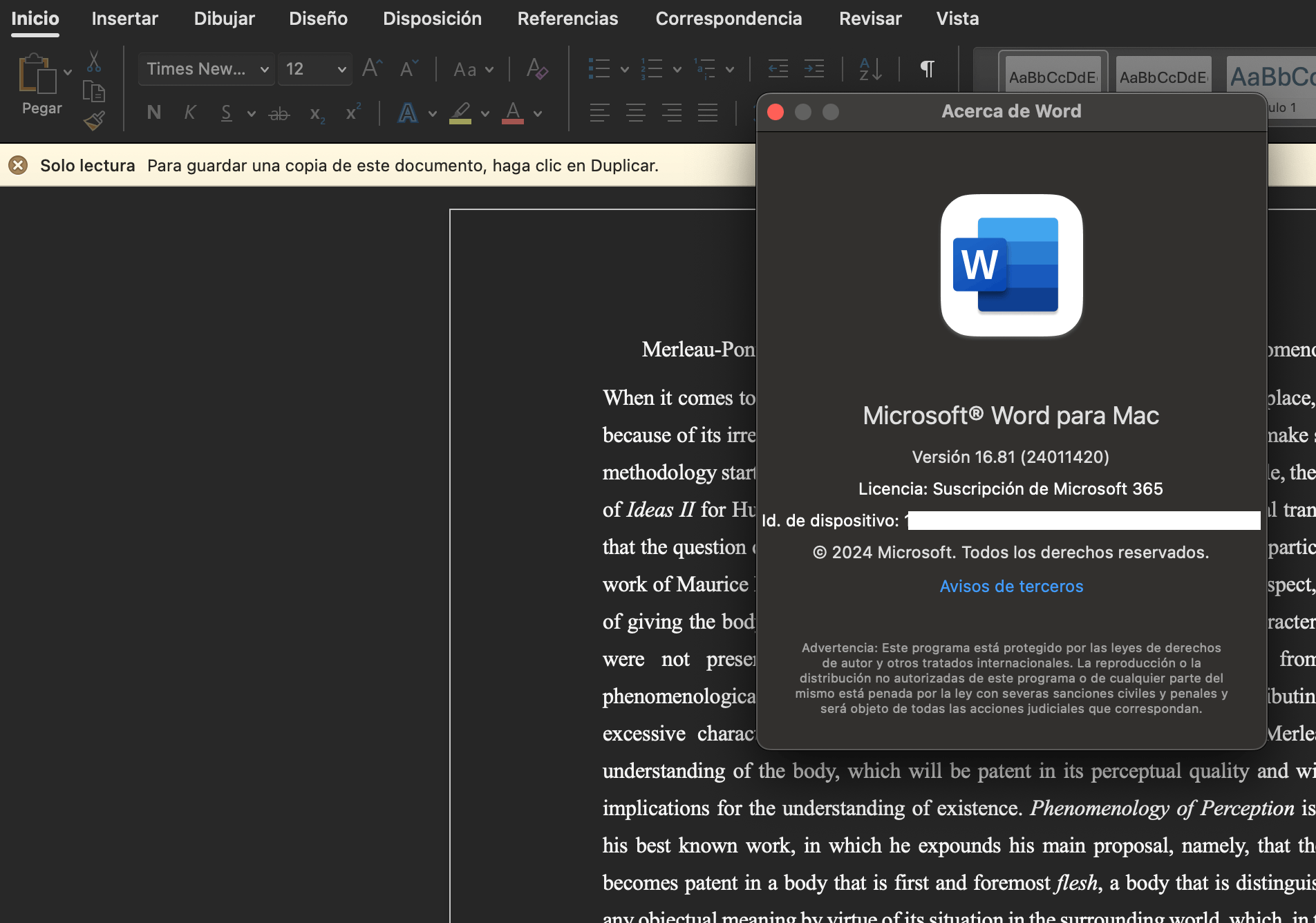Image resolution: width=1316 pixels, height=923 pixels.
Task: Expand the underline style dropdown arrow
Action: [x=251, y=114]
